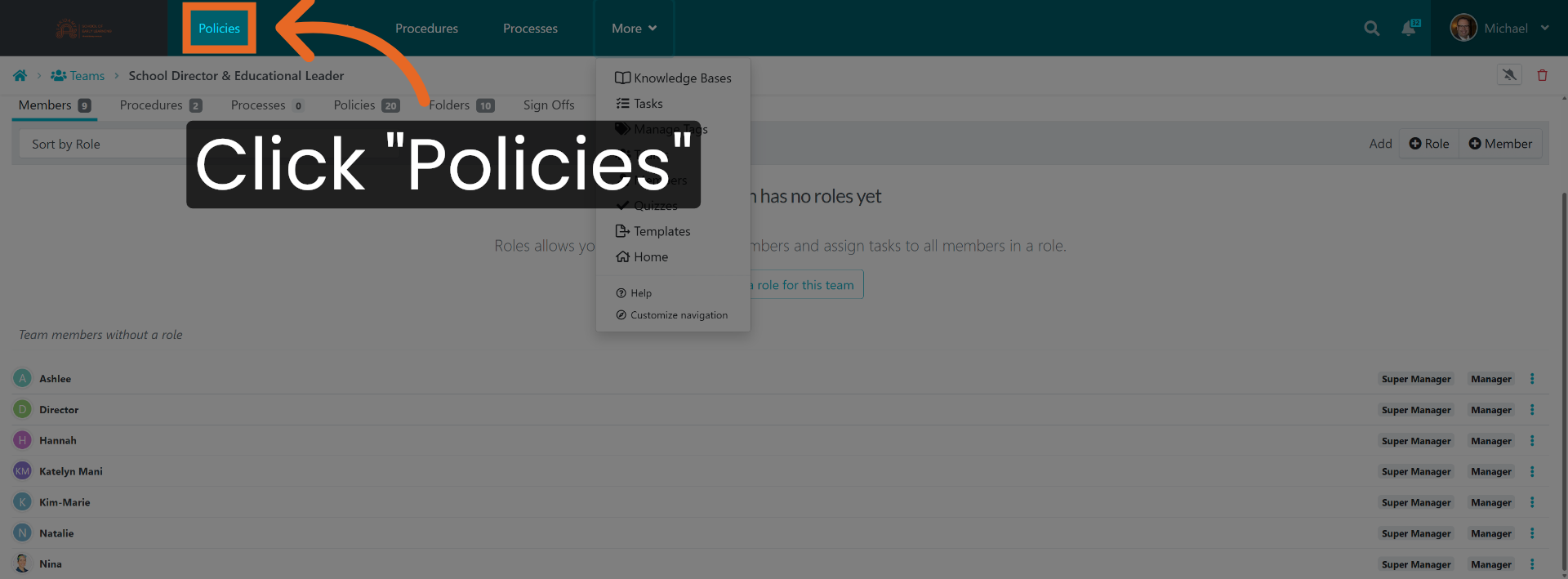
Task: Click Ashlee's avatar icon
Action: 22,378
